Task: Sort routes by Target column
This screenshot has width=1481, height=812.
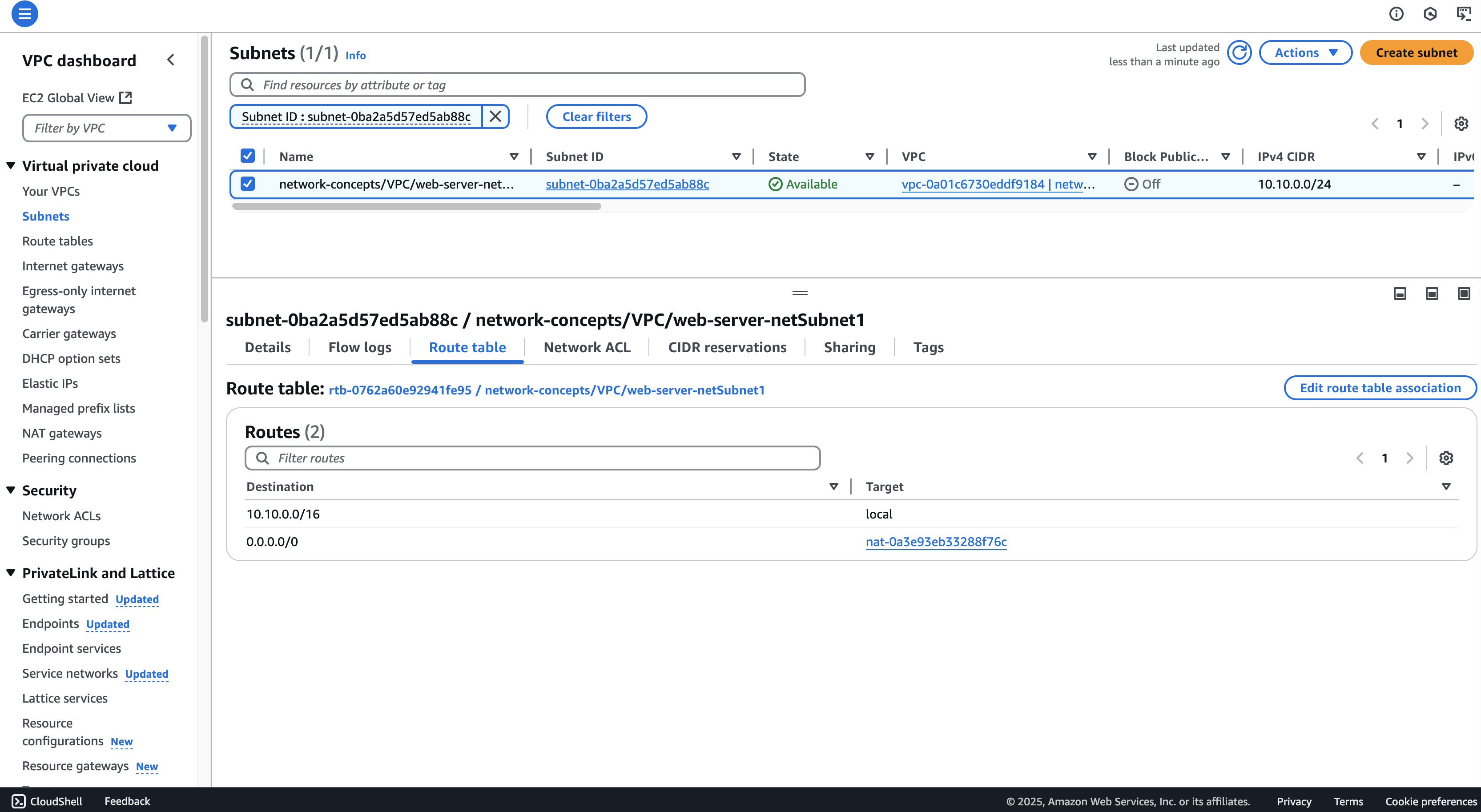Action: (1446, 487)
